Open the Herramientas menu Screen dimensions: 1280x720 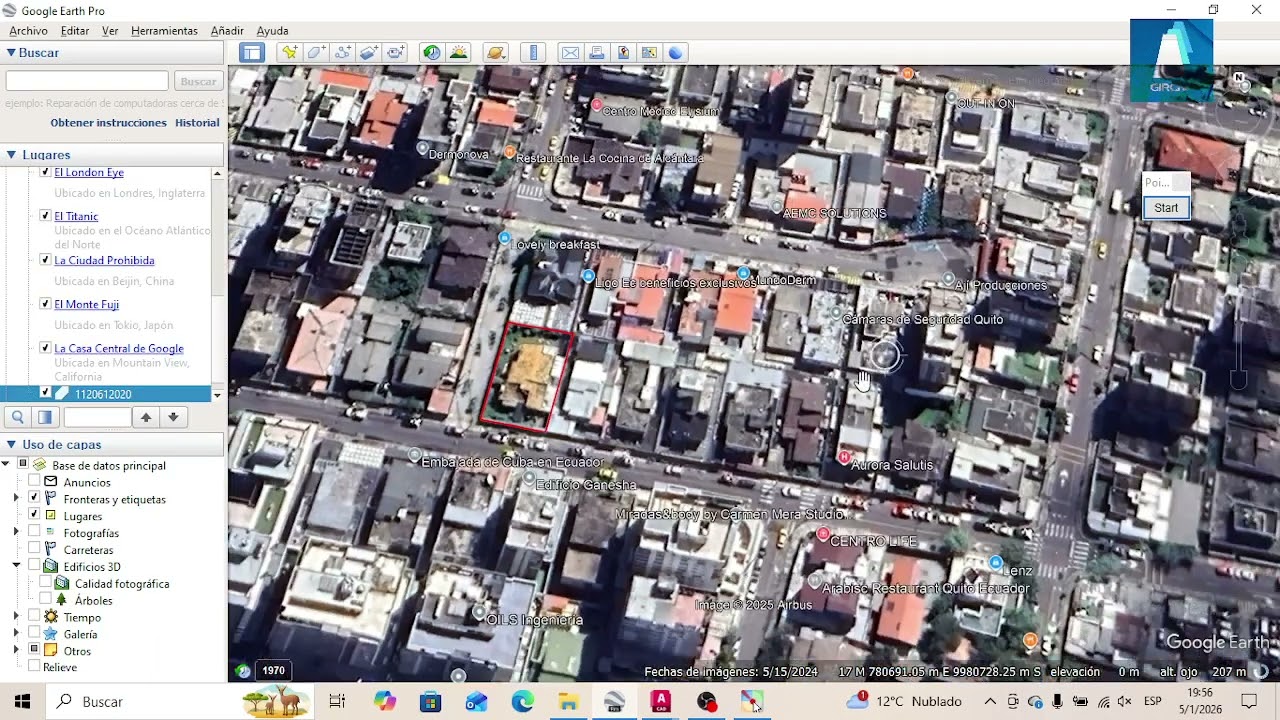pos(164,31)
